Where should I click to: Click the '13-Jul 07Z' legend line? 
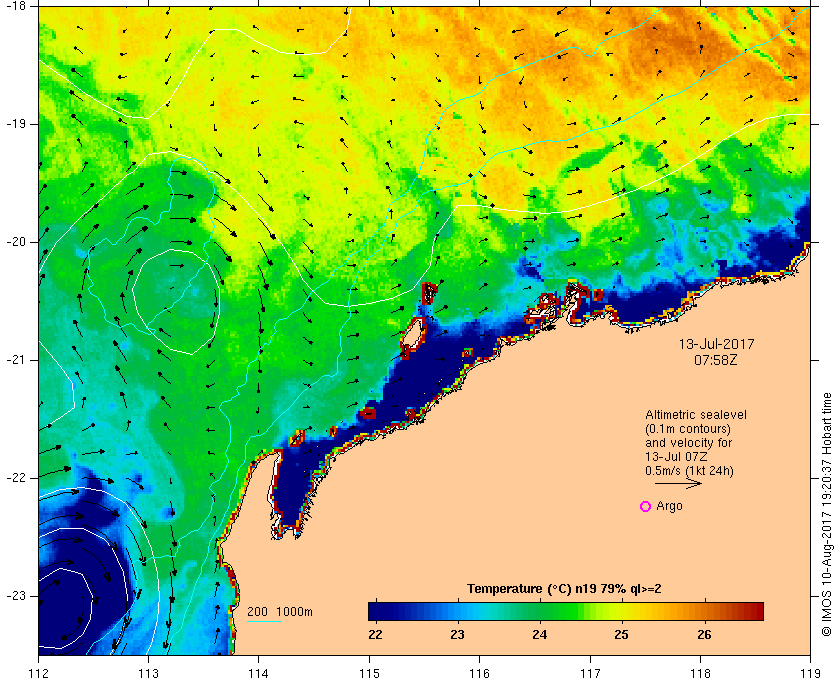(x=676, y=457)
